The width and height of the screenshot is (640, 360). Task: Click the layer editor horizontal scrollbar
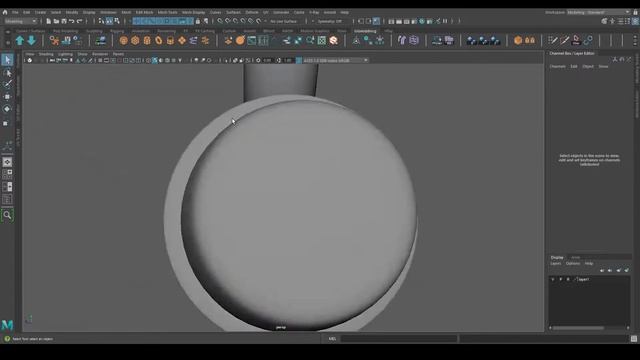578,328
